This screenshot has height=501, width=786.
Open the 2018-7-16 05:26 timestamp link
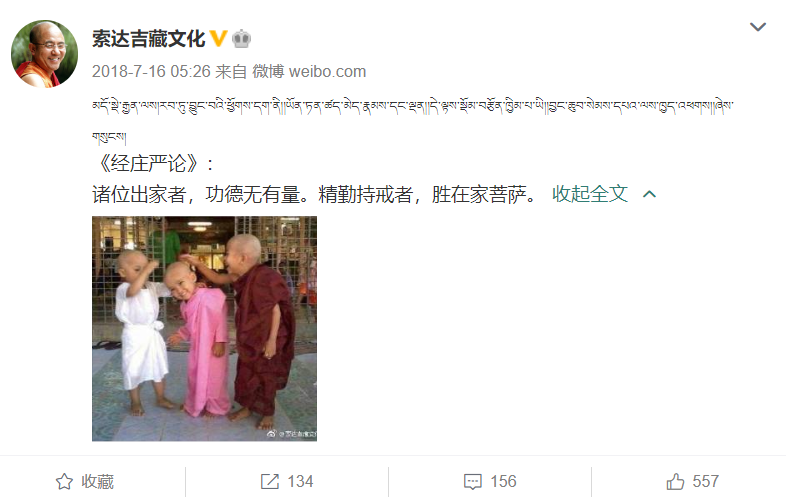click(x=151, y=71)
